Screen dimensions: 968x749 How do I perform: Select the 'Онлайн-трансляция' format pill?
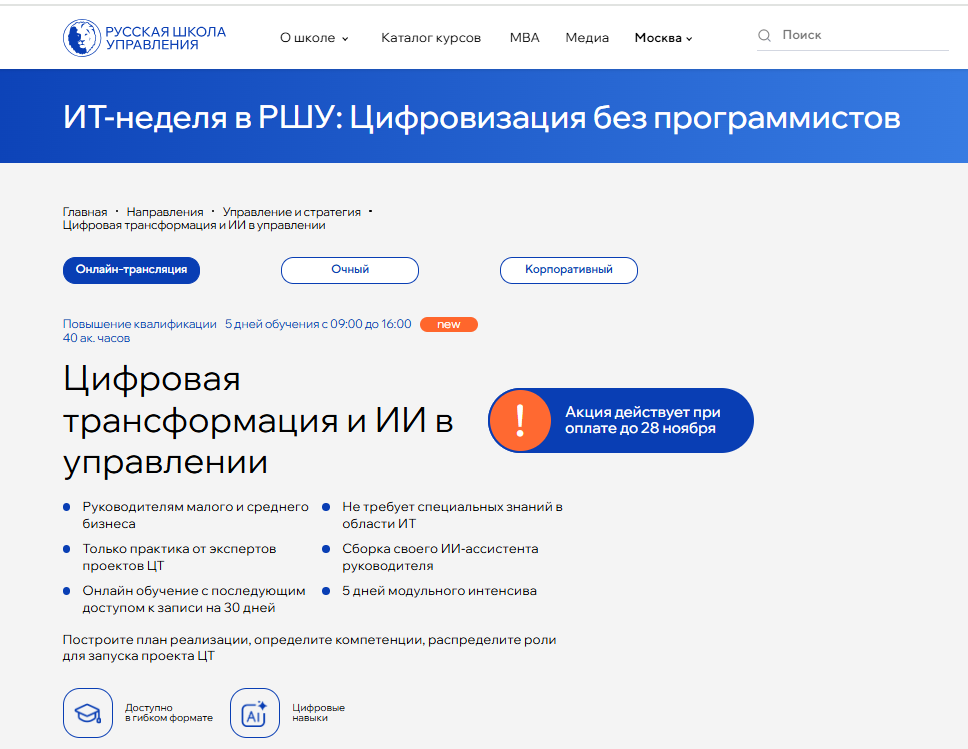coord(131,270)
